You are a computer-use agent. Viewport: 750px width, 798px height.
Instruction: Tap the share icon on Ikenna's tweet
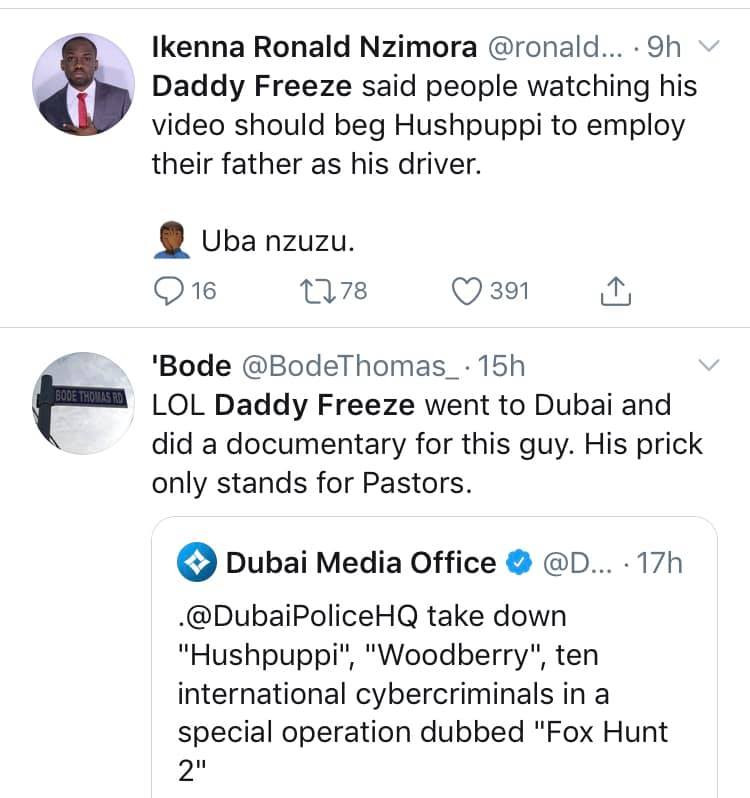(616, 291)
